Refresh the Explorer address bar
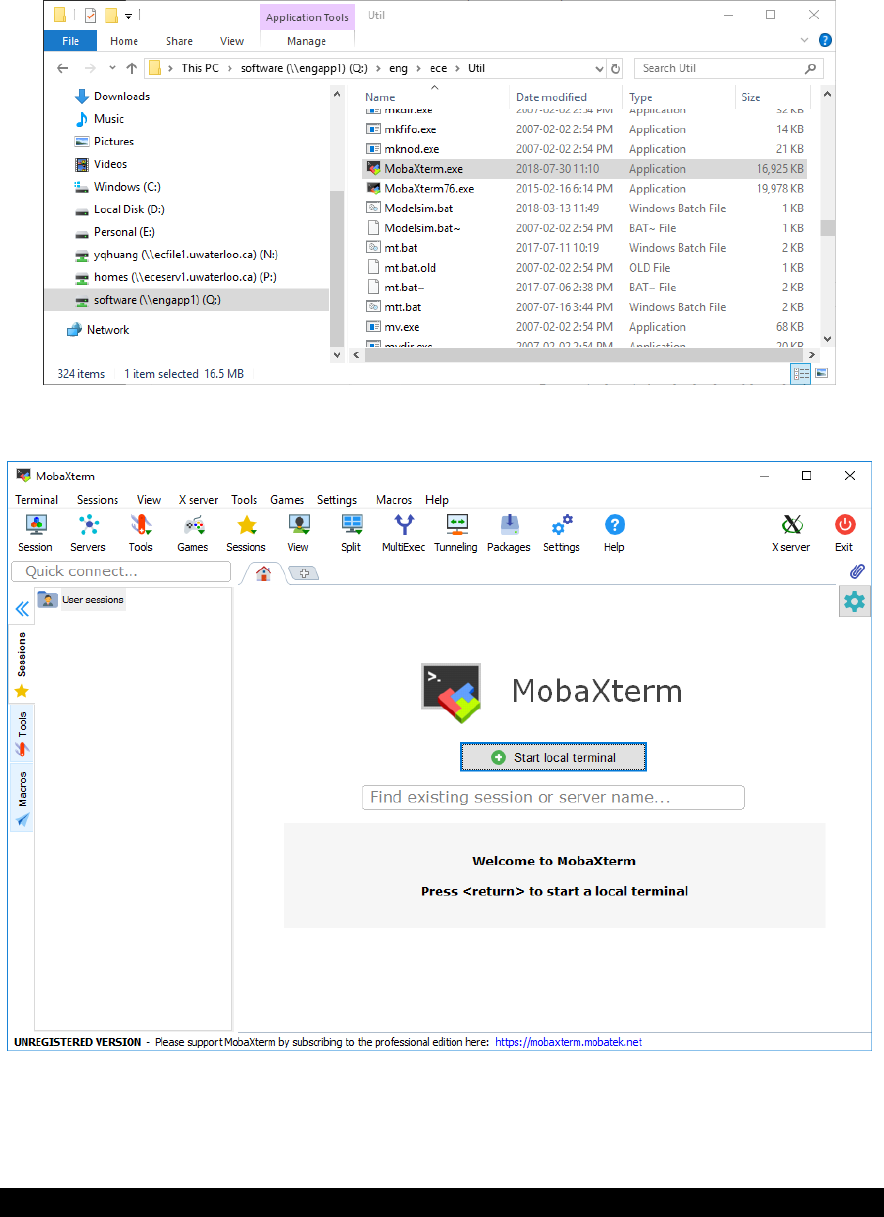This screenshot has height=1217, width=884. 615,69
